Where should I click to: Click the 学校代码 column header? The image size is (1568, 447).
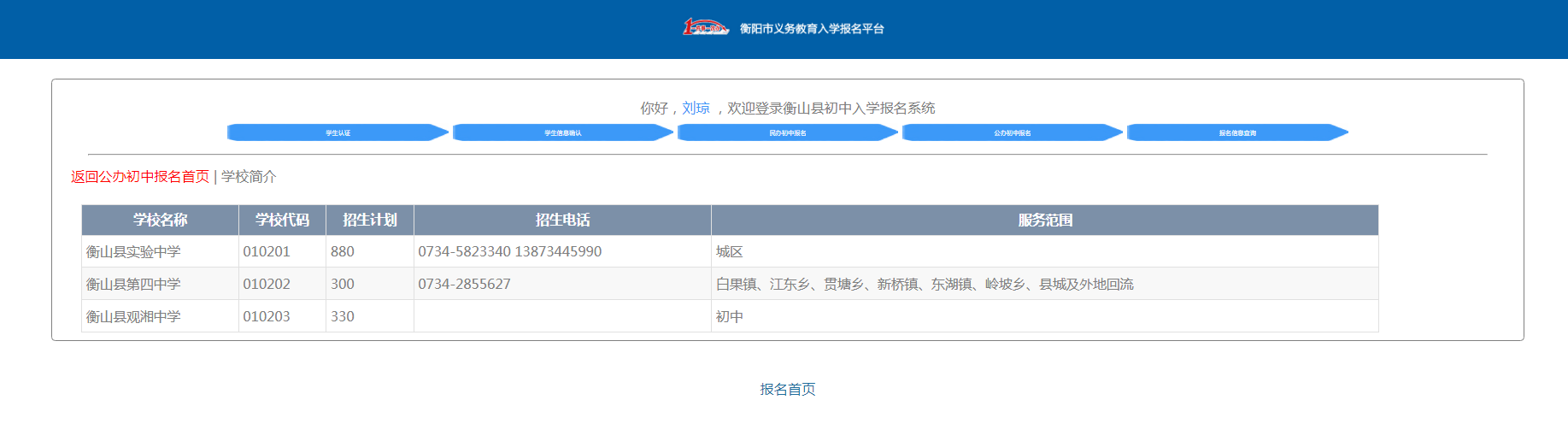click(282, 221)
